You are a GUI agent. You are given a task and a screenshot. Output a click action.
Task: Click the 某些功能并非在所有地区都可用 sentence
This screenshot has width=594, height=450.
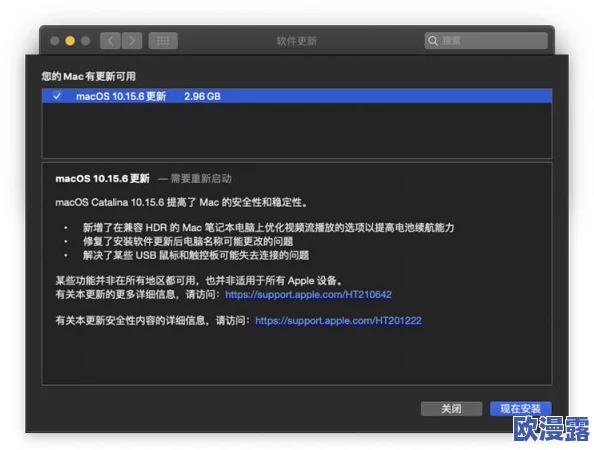click(x=199, y=281)
